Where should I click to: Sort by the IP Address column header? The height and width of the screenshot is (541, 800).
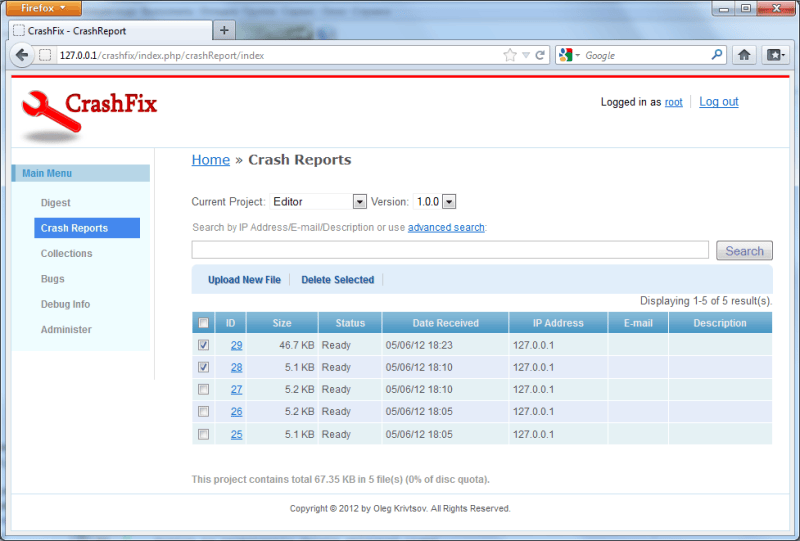[x=558, y=323]
